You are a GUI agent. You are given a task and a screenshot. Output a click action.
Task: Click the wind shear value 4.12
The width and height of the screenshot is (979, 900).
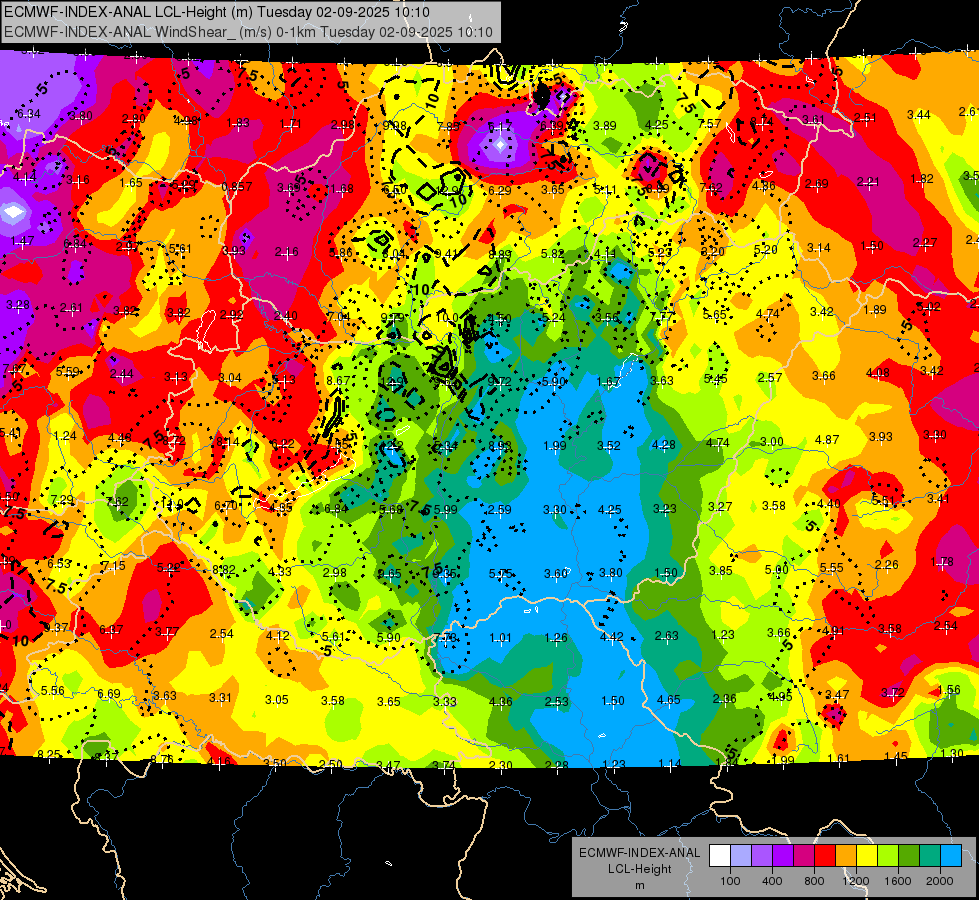(277, 635)
